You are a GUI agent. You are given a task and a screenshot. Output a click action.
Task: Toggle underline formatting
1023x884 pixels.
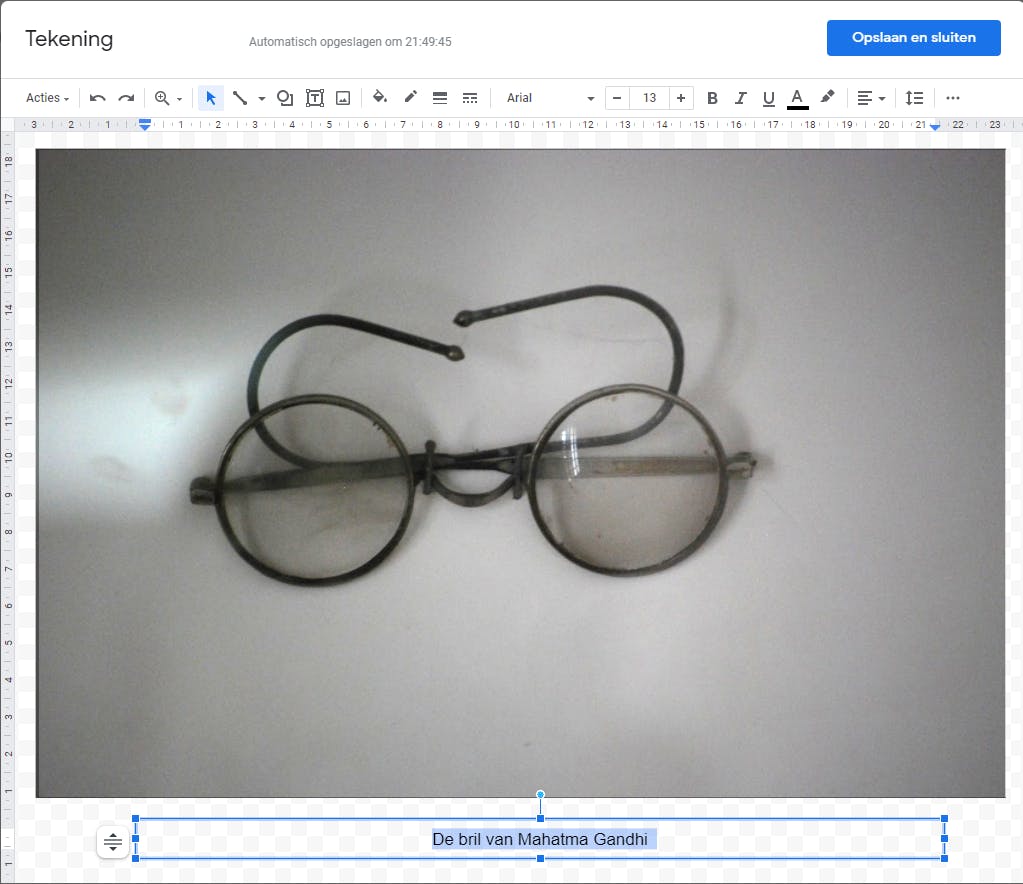768,98
